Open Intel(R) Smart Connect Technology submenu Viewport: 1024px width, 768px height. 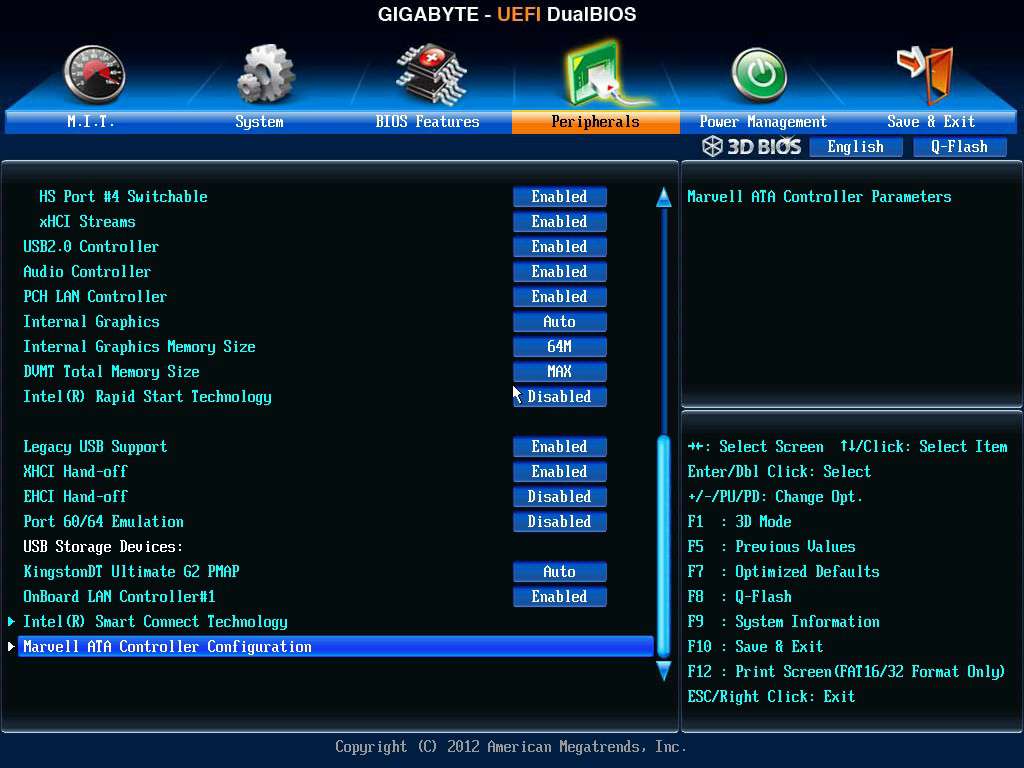point(155,622)
